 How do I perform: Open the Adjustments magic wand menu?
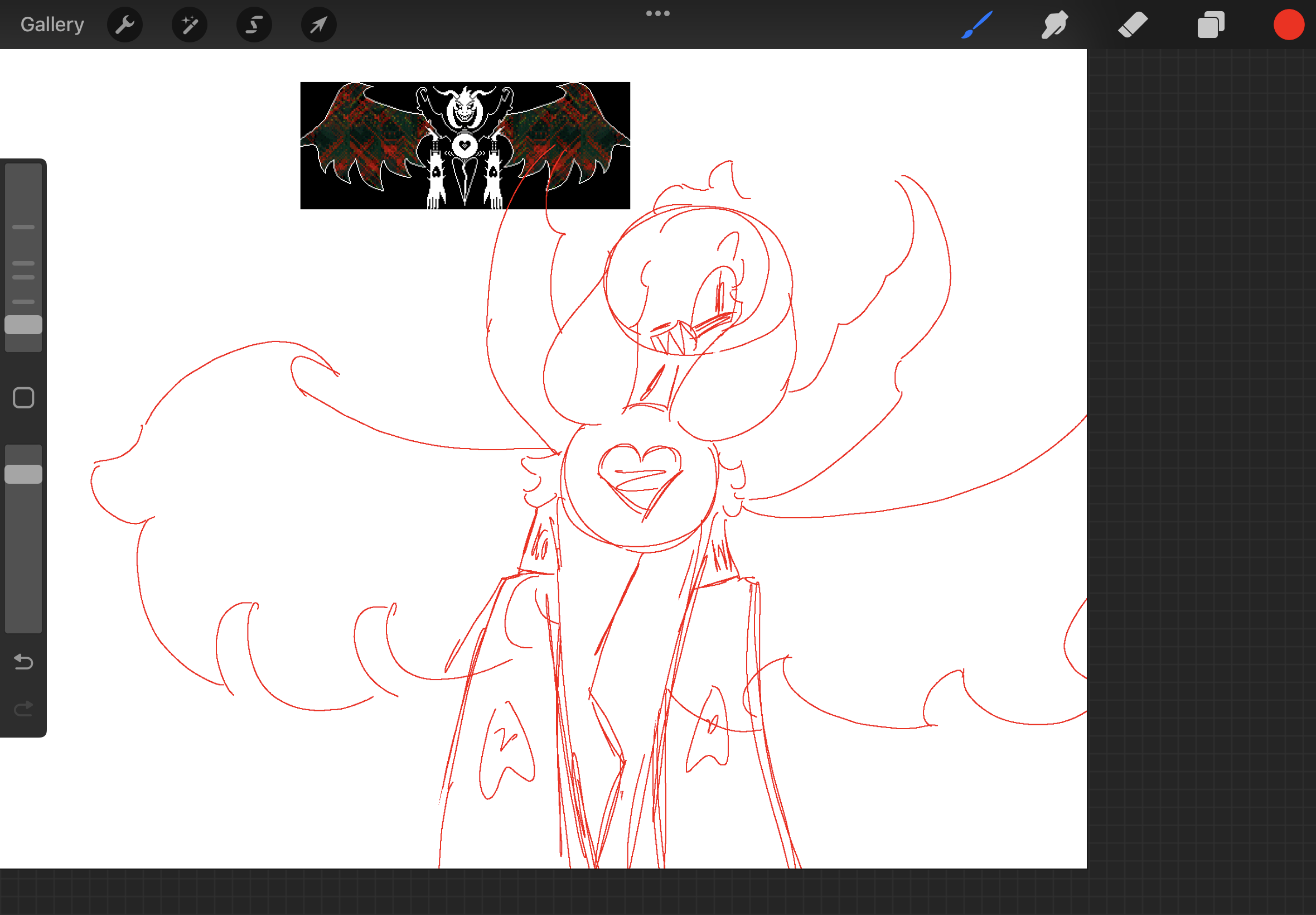coord(189,25)
